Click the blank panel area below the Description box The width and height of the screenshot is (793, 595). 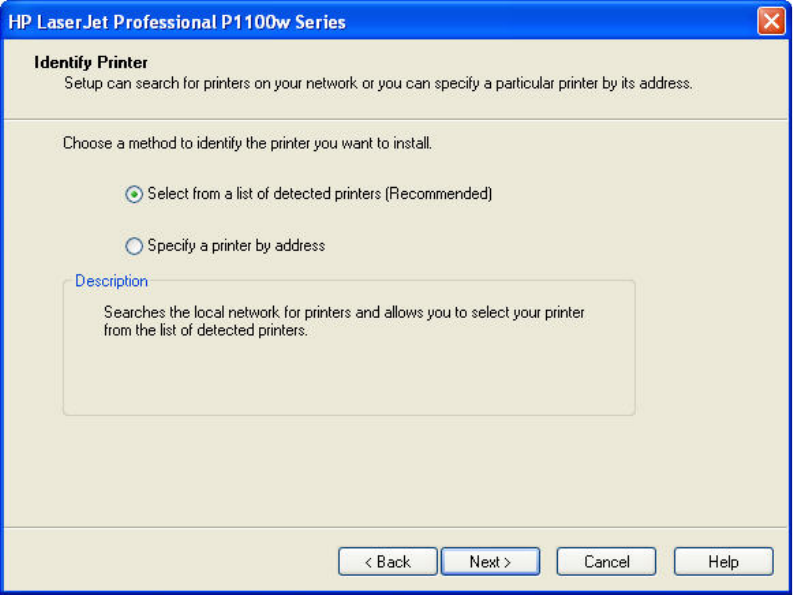click(350, 470)
